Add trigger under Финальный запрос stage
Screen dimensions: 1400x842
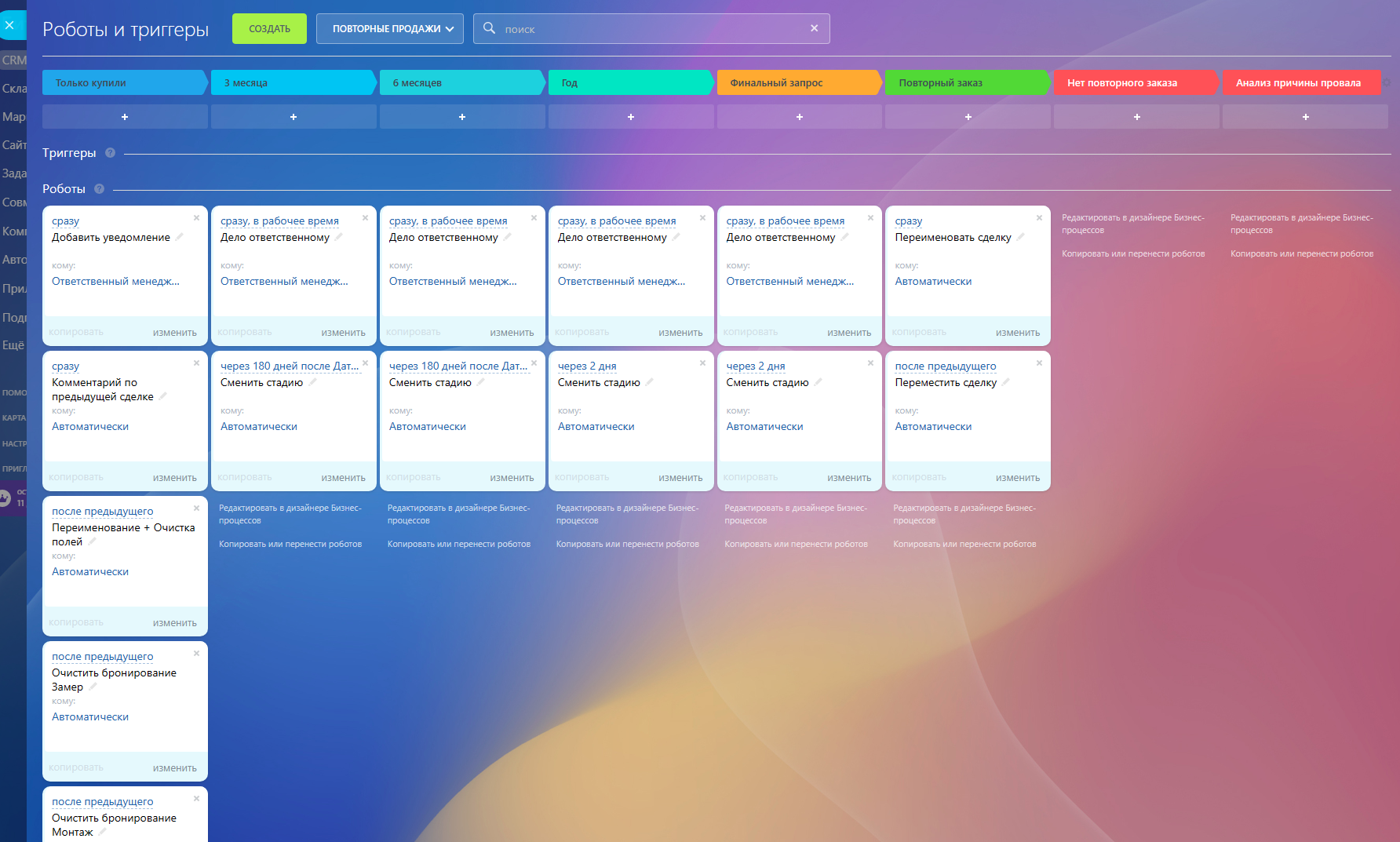coord(800,117)
